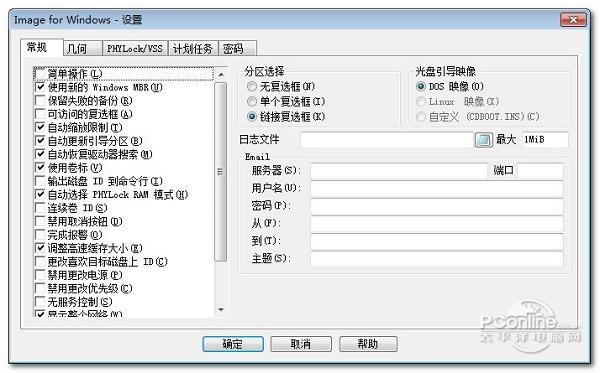Toggle 使用卷标 (V) checkbox

click(x=40, y=168)
